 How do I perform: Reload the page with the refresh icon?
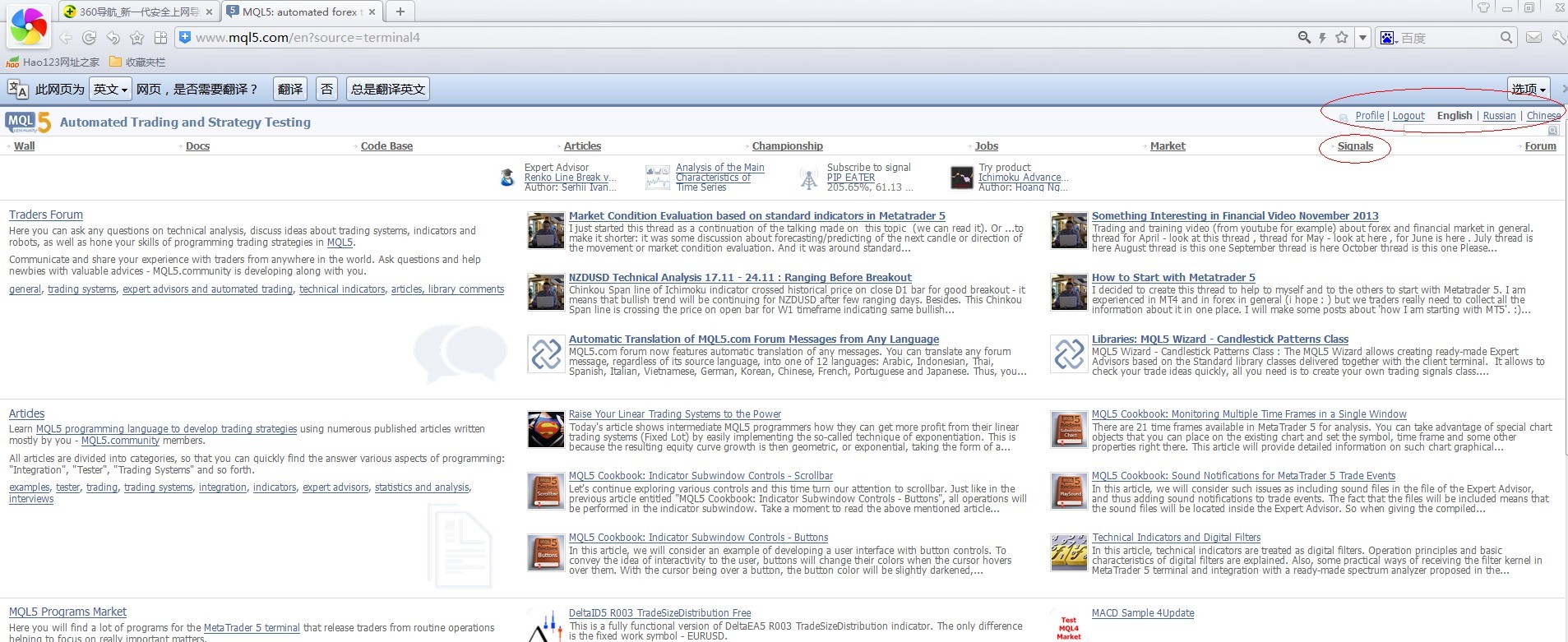[90, 38]
